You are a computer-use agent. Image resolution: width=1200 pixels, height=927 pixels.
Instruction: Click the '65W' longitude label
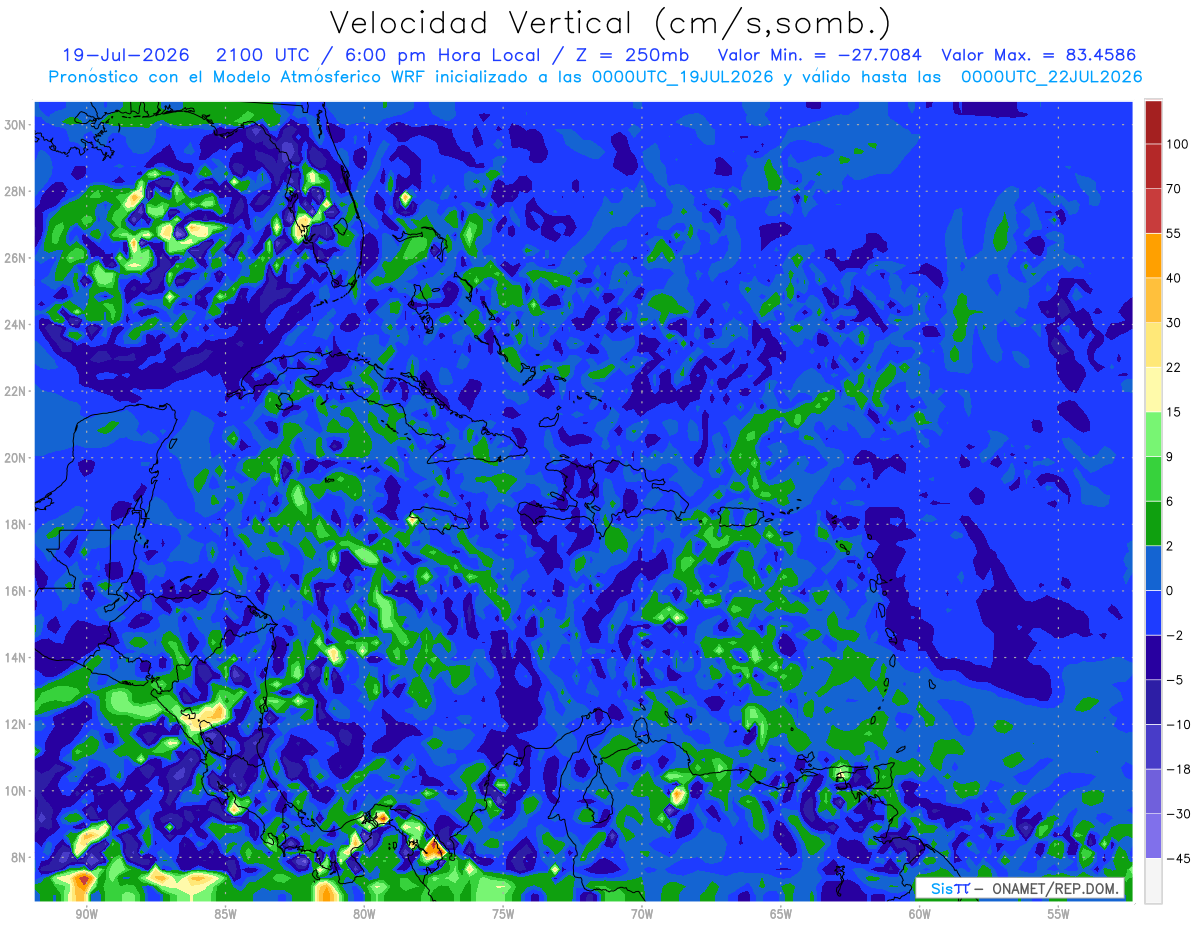781,914
